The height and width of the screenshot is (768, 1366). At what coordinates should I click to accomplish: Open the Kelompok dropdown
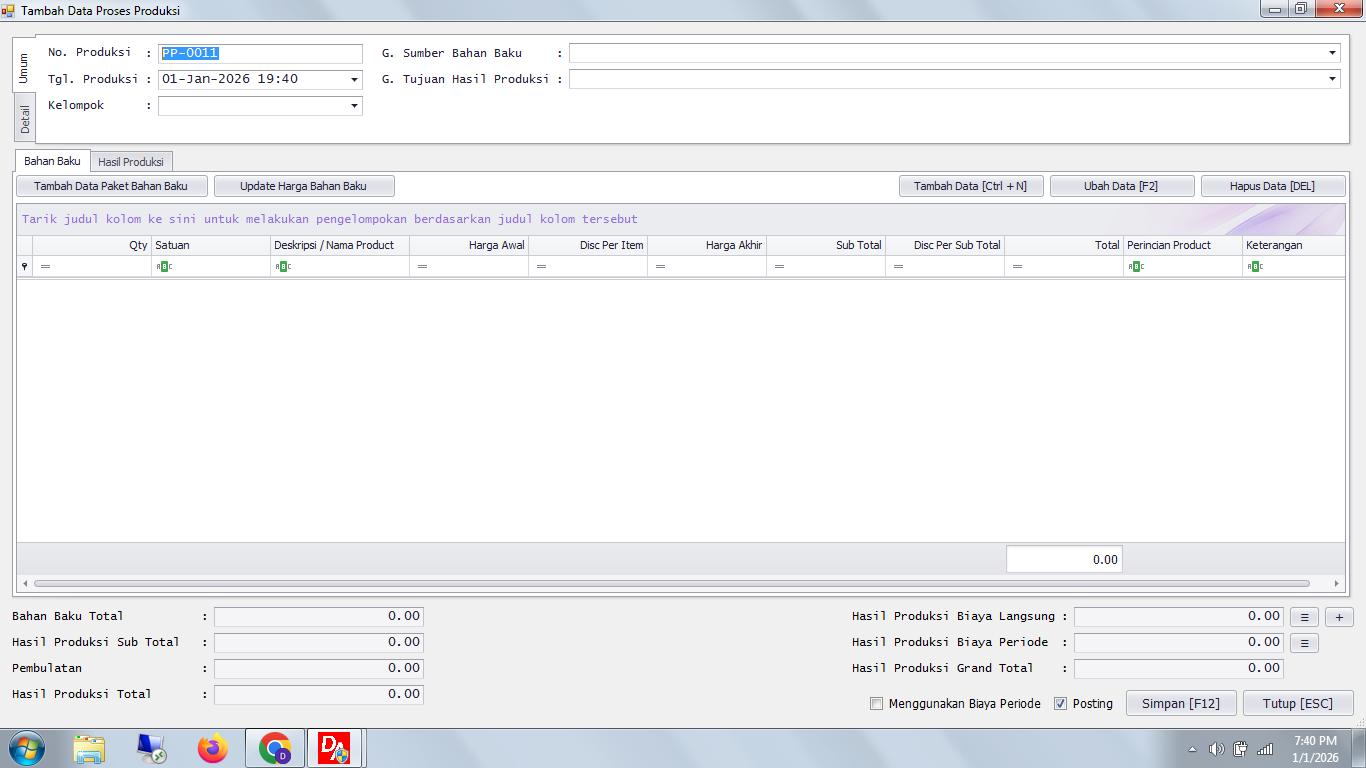(x=353, y=105)
